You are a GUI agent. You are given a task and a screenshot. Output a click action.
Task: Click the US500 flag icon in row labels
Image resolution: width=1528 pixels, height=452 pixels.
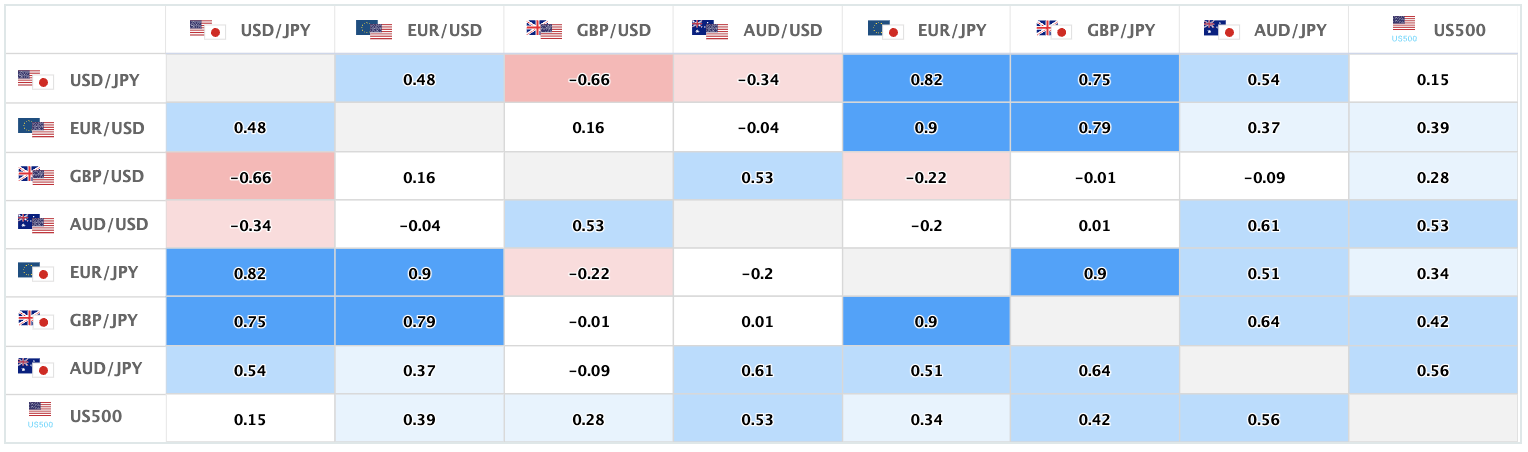click(40, 415)
